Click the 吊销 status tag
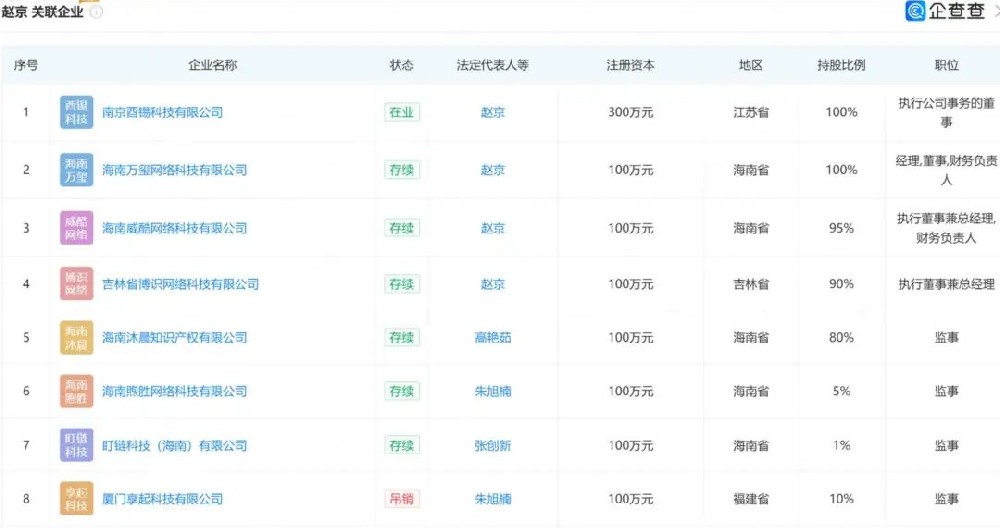Viewport: 1000px width, 528px height. click(x=402, y=499)
